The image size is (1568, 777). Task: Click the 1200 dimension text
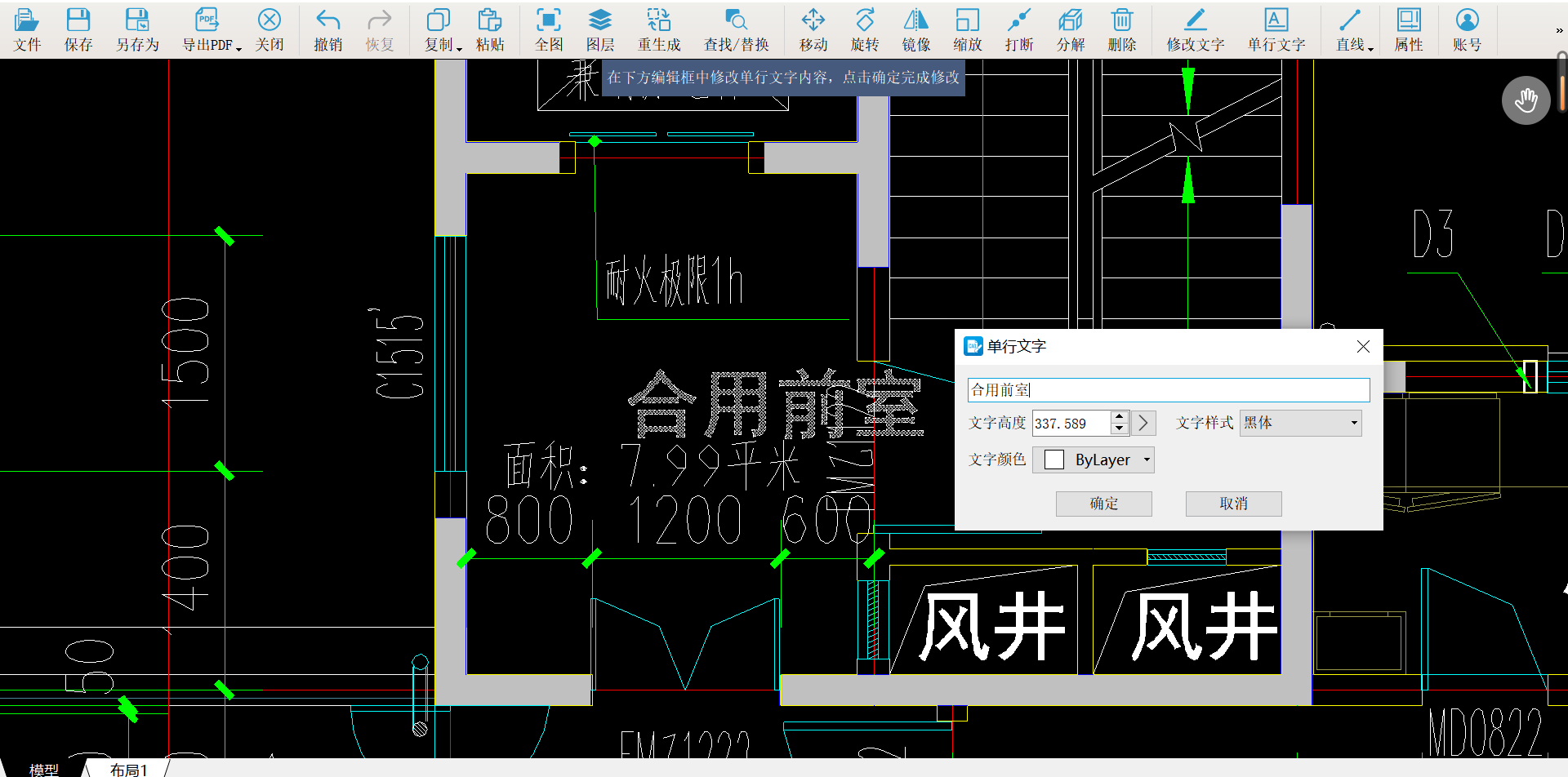[685, 521]
